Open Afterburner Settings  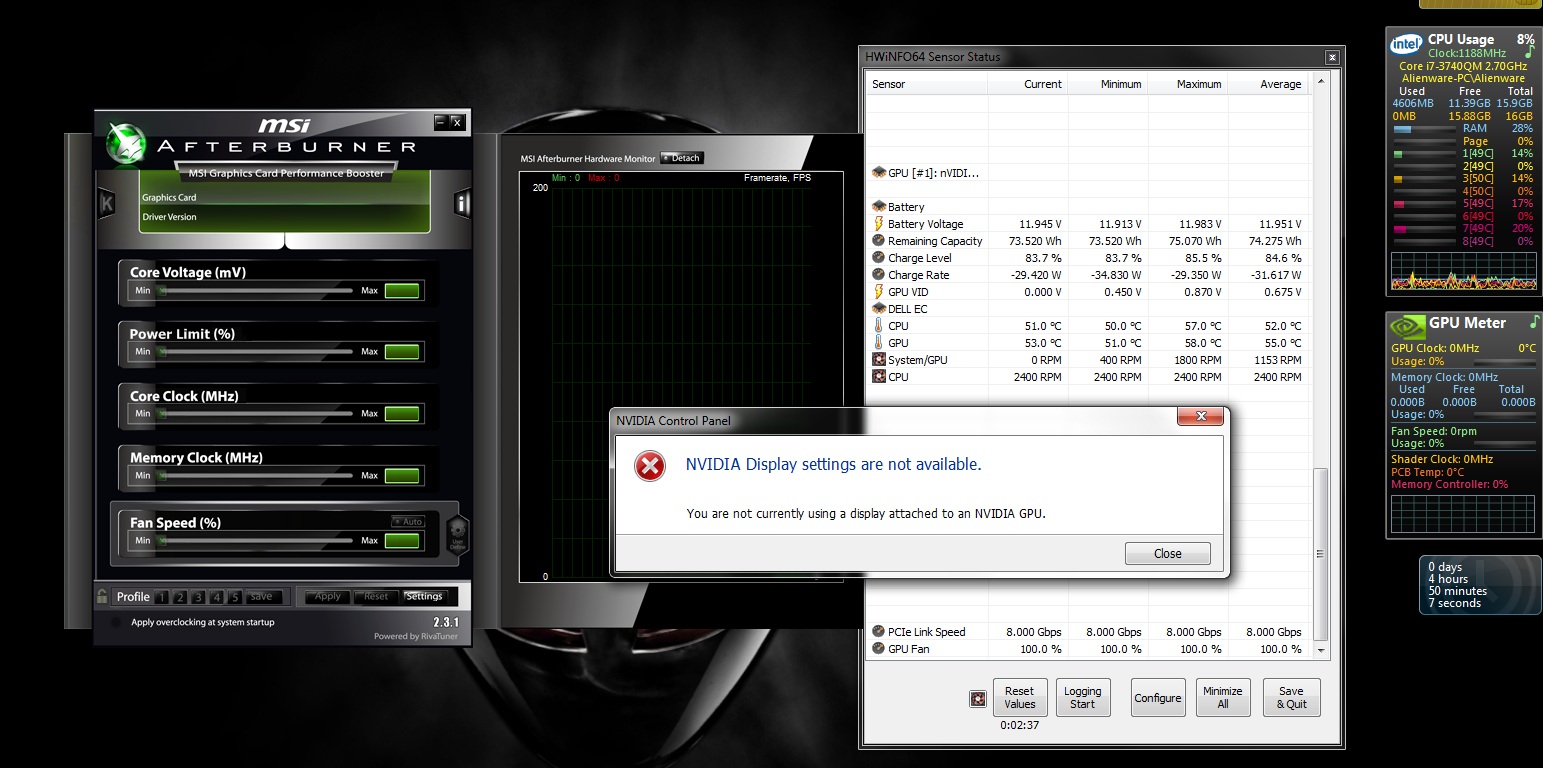tap(424, 596)
